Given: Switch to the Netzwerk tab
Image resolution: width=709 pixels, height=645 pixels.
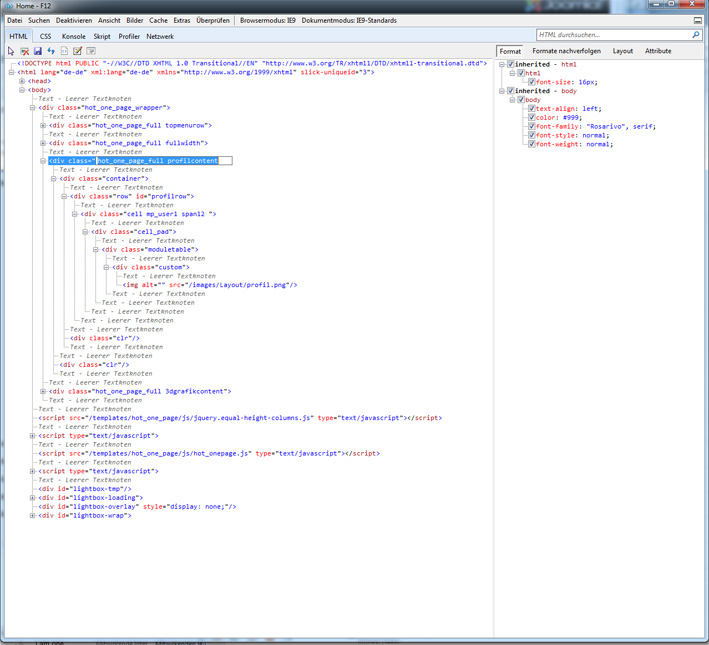Looking at the screenshot, I should point(160,36).
